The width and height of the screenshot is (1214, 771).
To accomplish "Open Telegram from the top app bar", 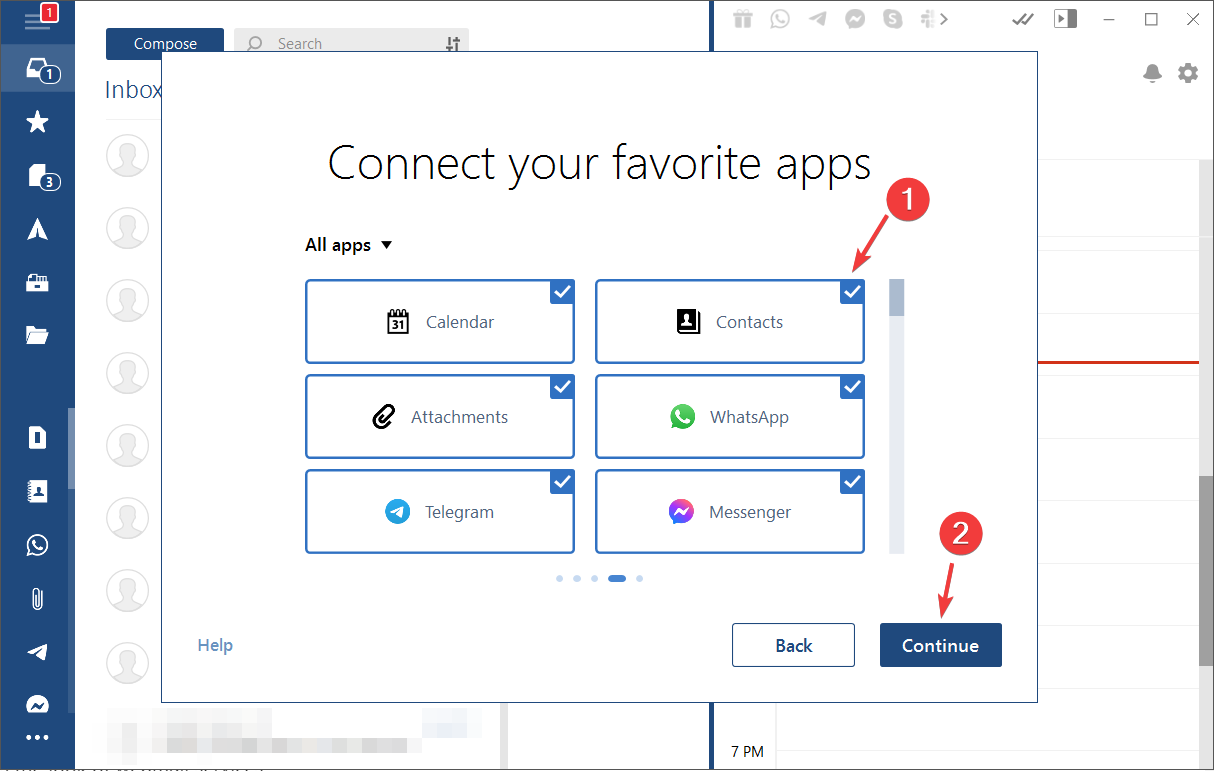I will (818, 18).
